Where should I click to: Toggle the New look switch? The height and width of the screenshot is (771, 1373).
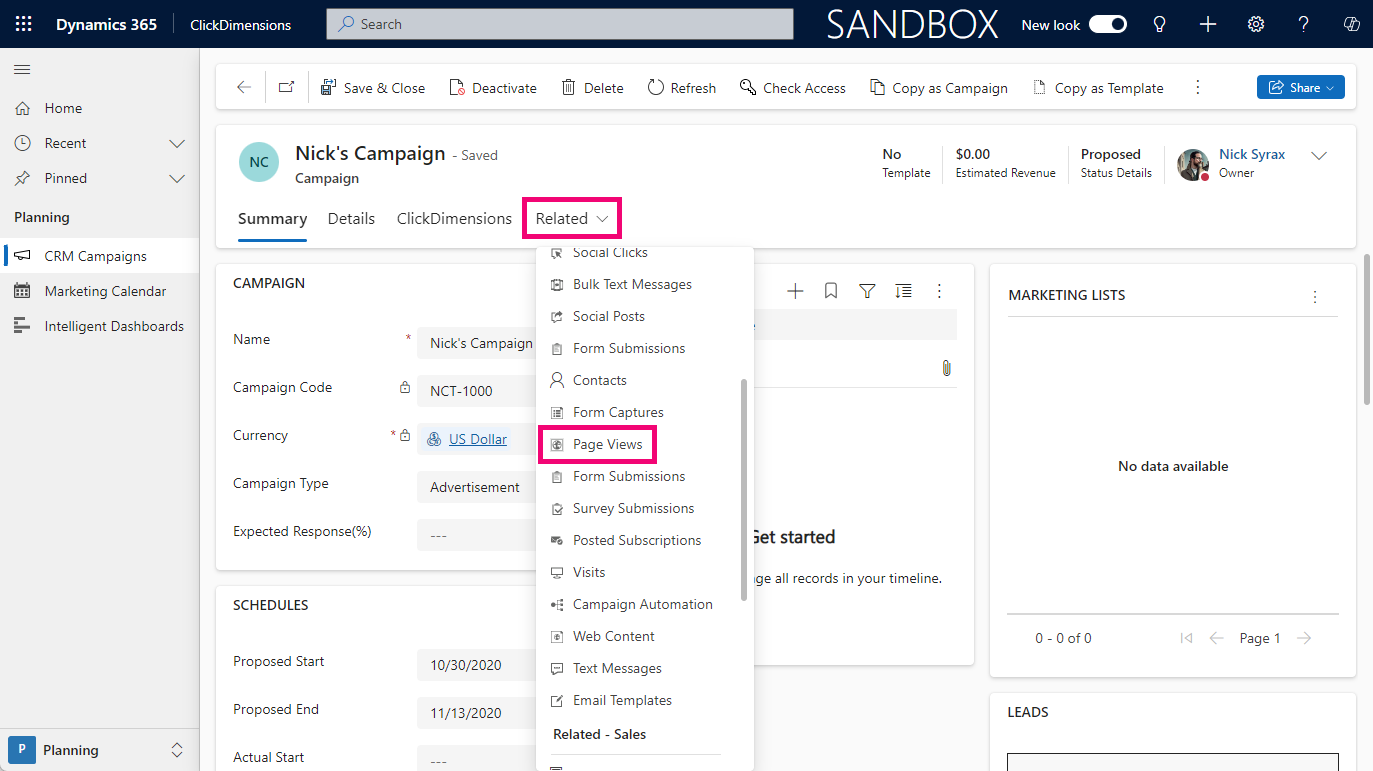(x=1108, y=24)
